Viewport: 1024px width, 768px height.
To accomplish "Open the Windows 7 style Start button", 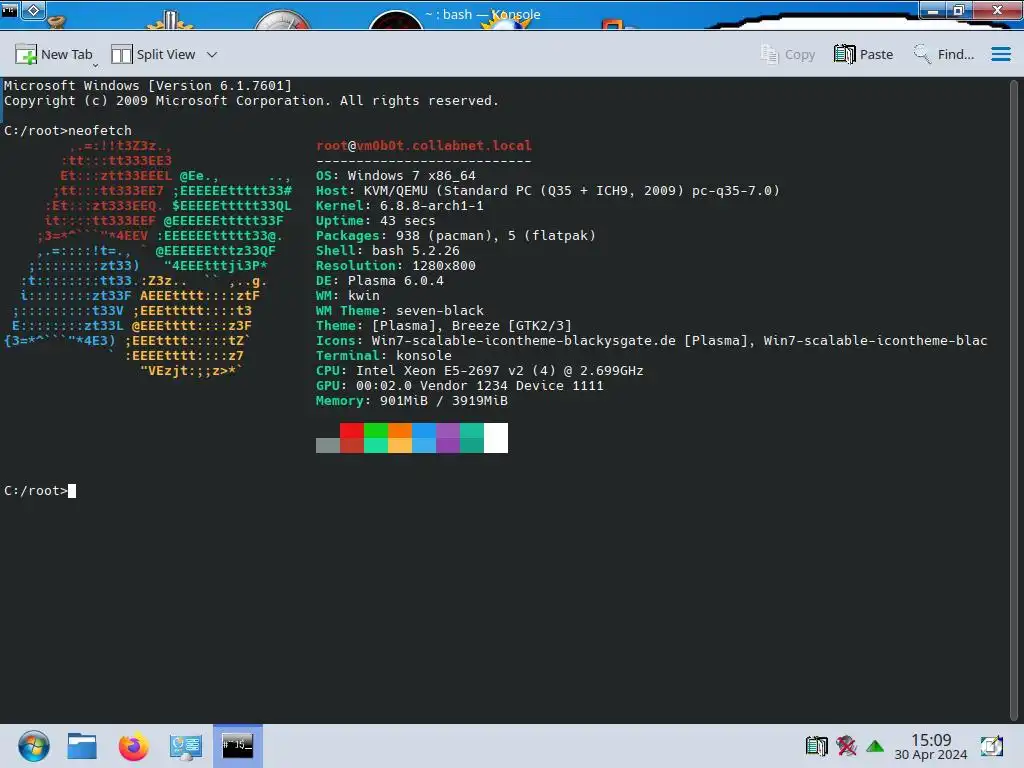I will pyautogui.click(x=33, y=746).
